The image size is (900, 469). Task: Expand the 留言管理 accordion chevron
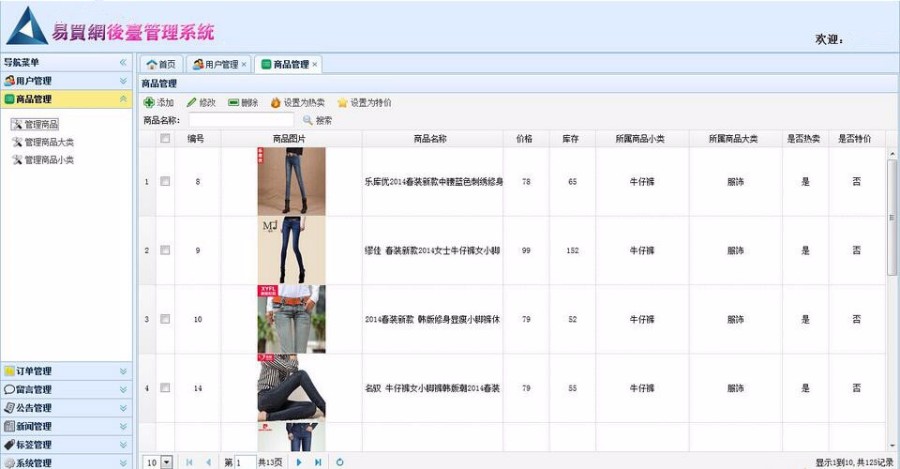(x=123, y=390)
